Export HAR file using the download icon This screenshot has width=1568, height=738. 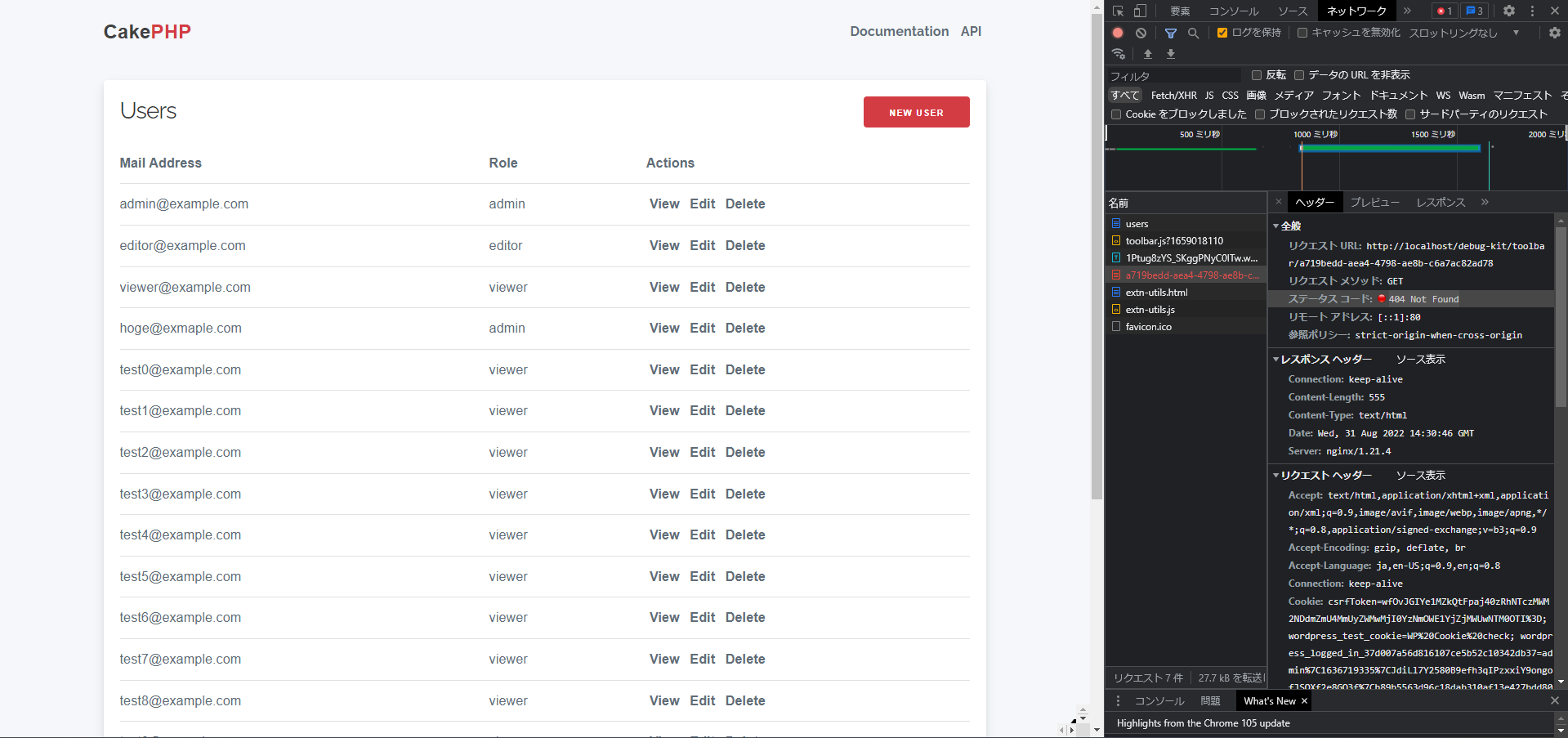pos(1170,54)
